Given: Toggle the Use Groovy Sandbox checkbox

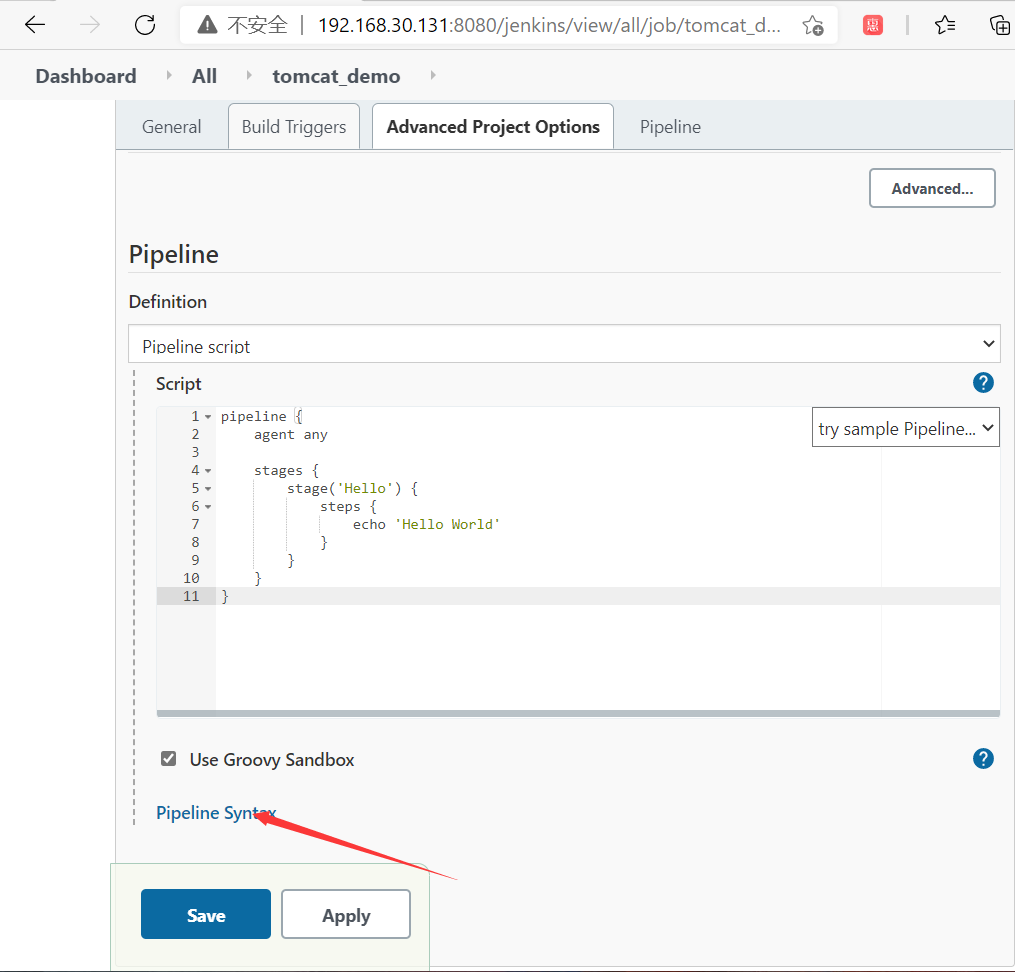Looking at the screenshot, I should pyautogui.click(x=169, y=759).
